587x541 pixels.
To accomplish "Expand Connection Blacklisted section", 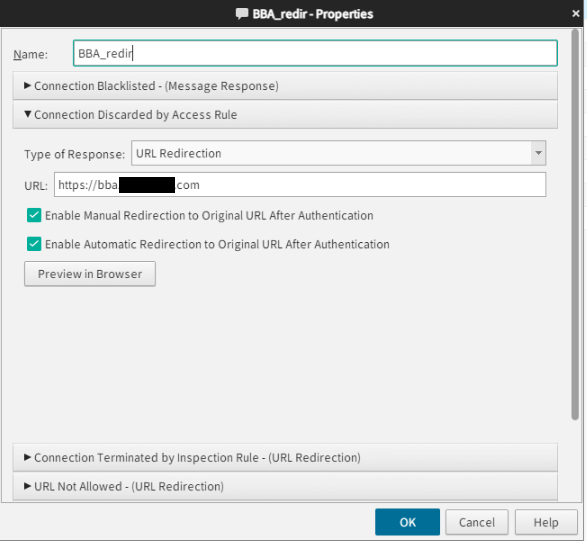I will [x=285, y=86].
